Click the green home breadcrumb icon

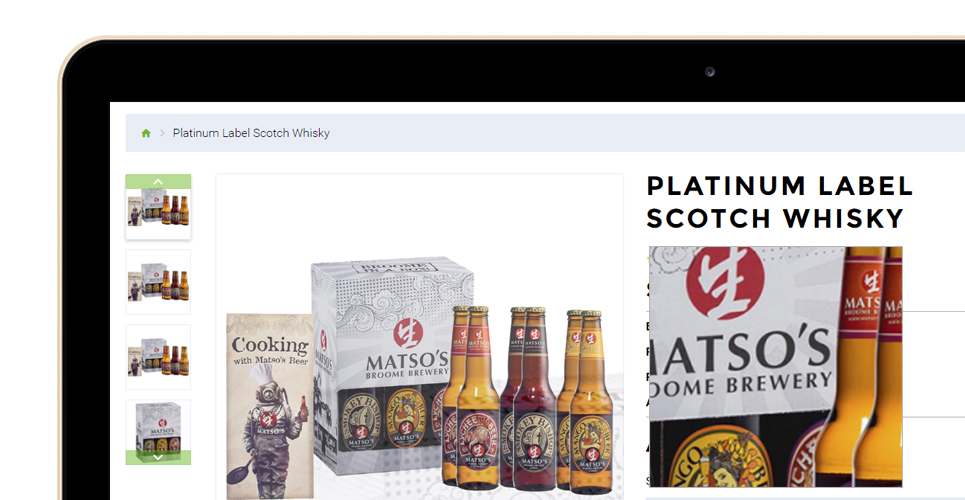146,133
